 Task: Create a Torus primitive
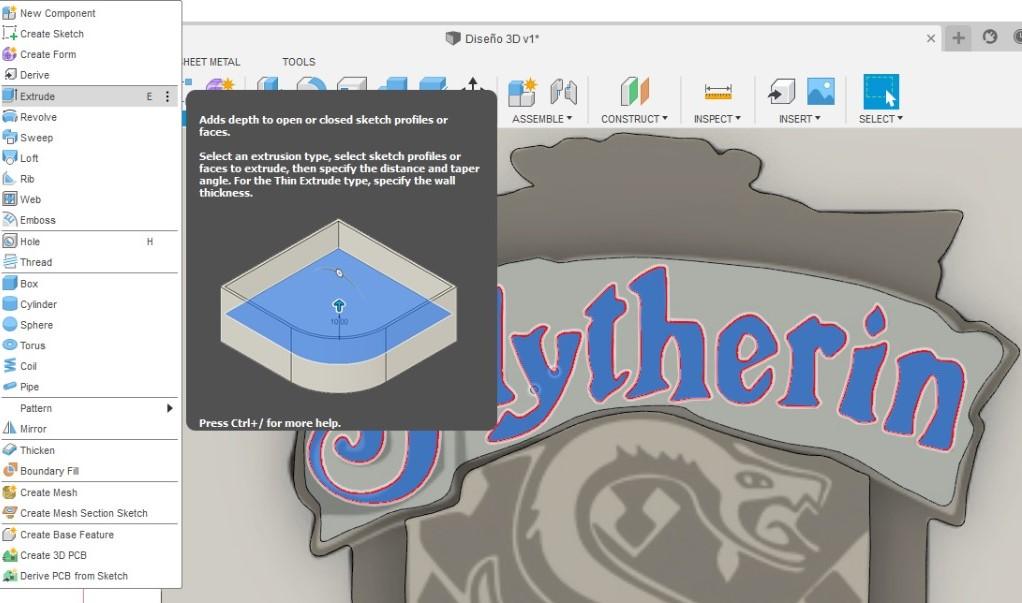(90, 346)
